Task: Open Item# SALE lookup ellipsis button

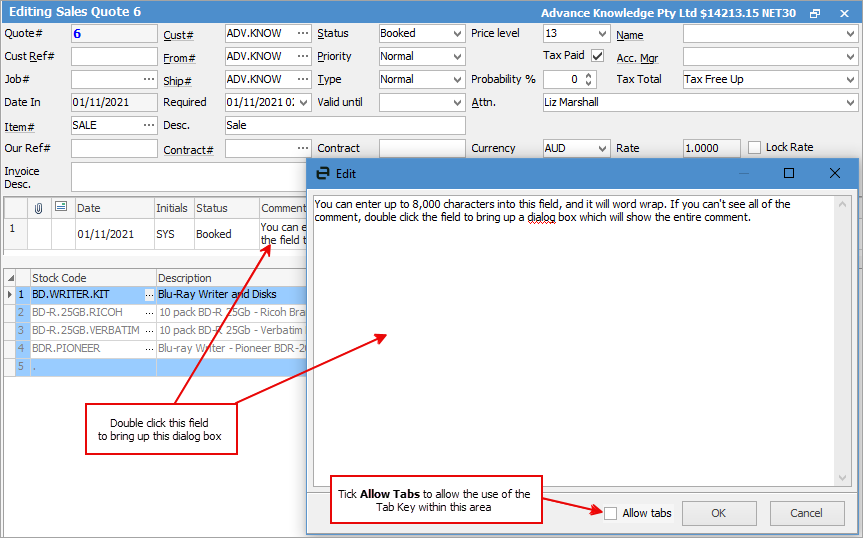Action: click(149, 126)
